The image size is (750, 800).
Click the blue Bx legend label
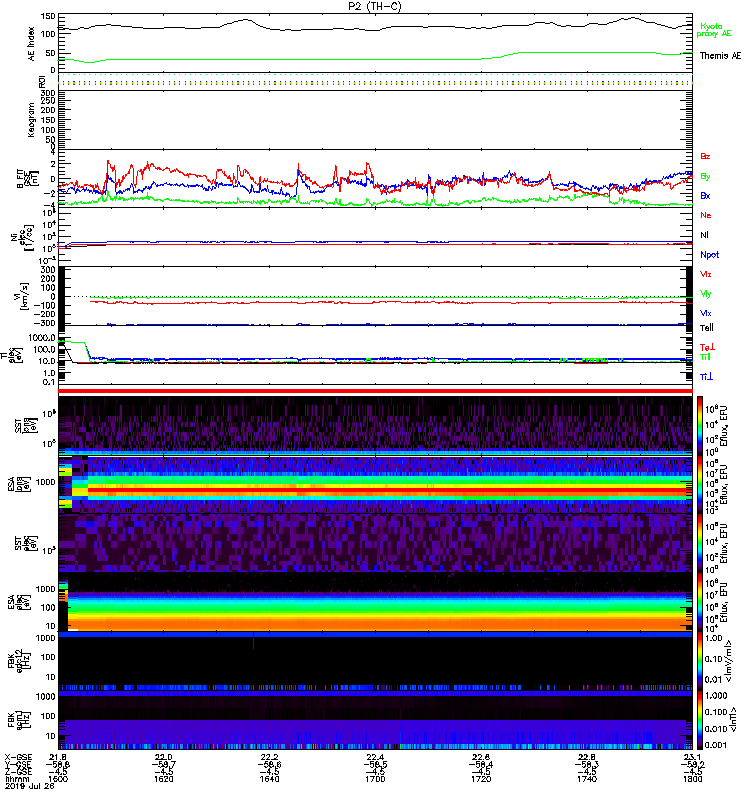705,195
